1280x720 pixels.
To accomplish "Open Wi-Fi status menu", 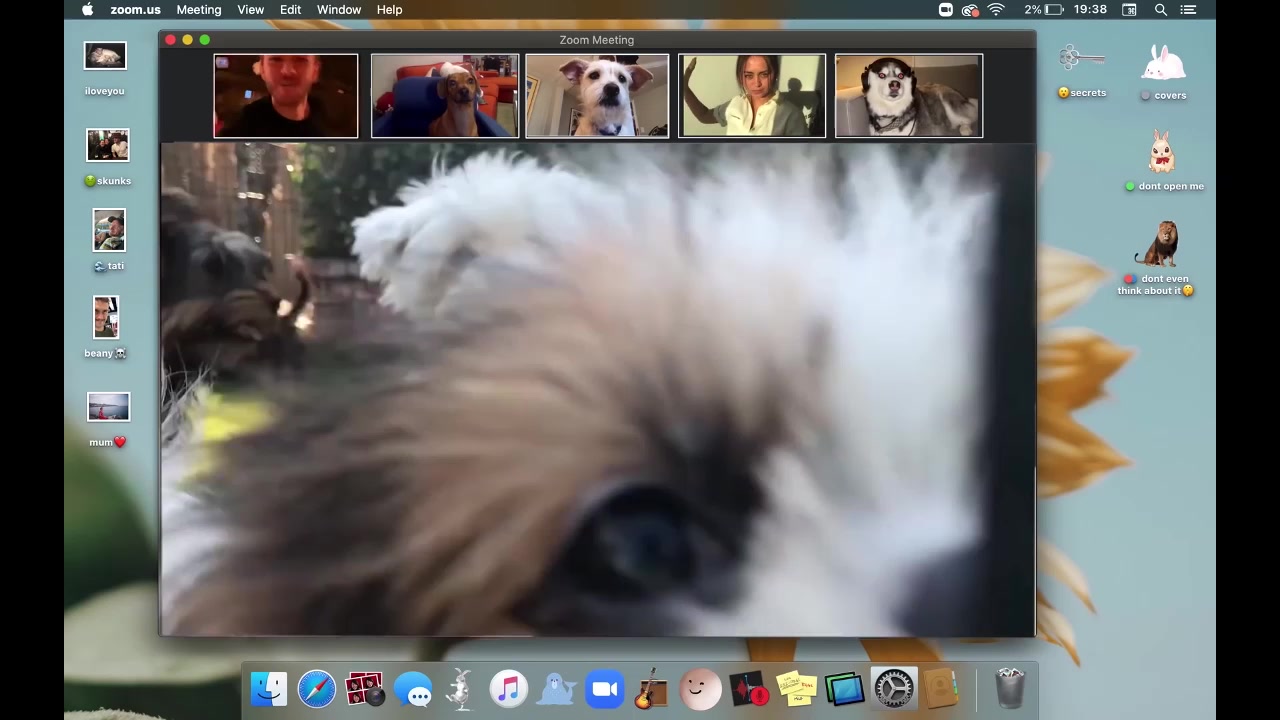I will 996,10.
